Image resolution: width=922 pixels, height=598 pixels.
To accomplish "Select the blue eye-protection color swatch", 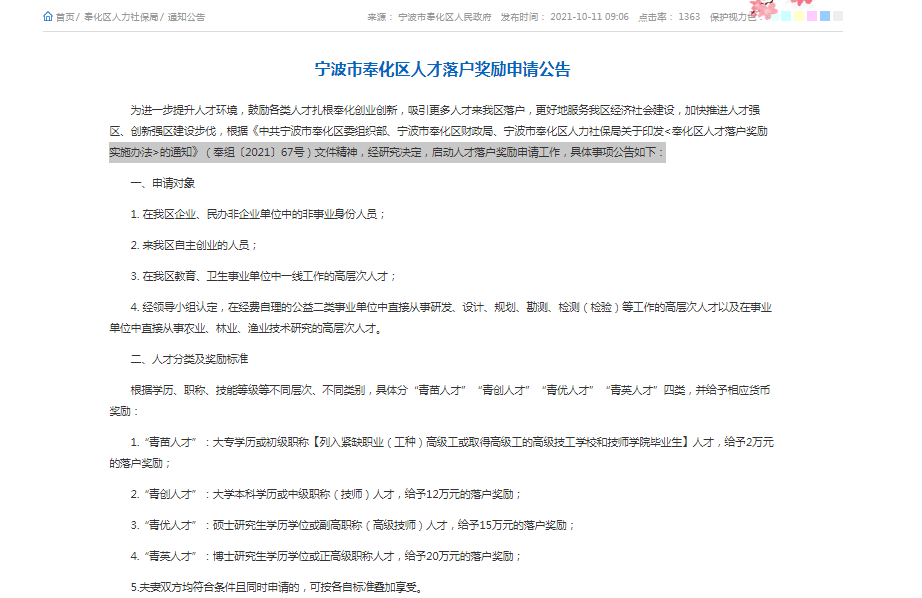I will click(824, 16).
